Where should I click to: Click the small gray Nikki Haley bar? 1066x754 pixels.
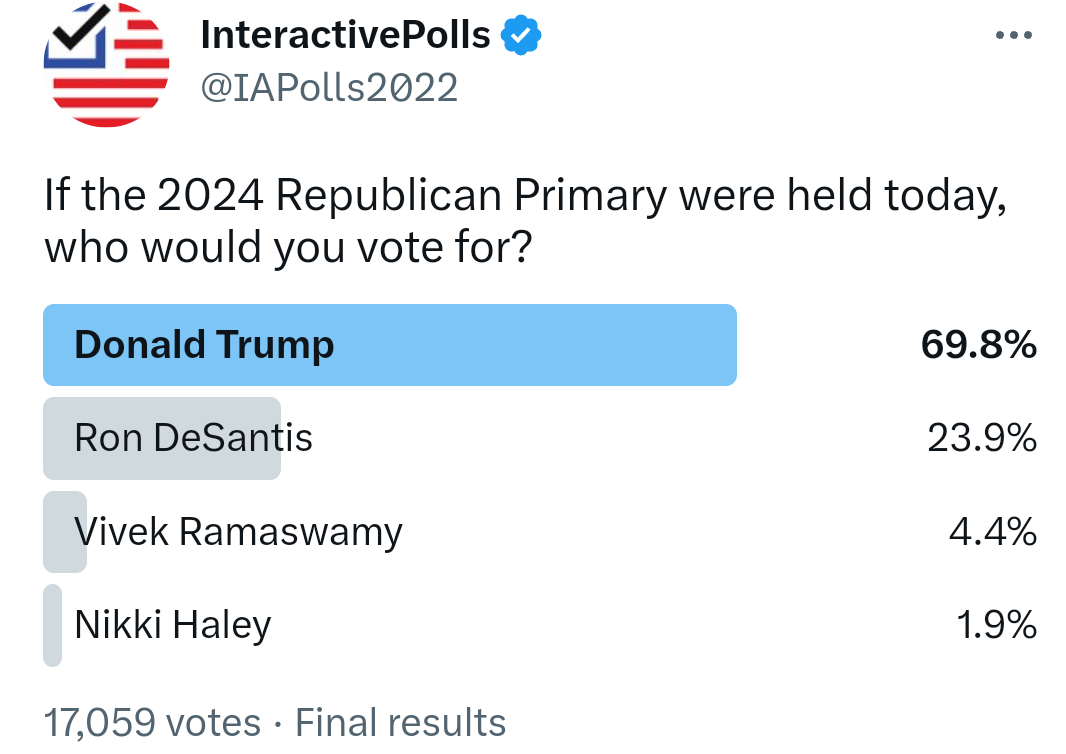(x=52, y=626)
